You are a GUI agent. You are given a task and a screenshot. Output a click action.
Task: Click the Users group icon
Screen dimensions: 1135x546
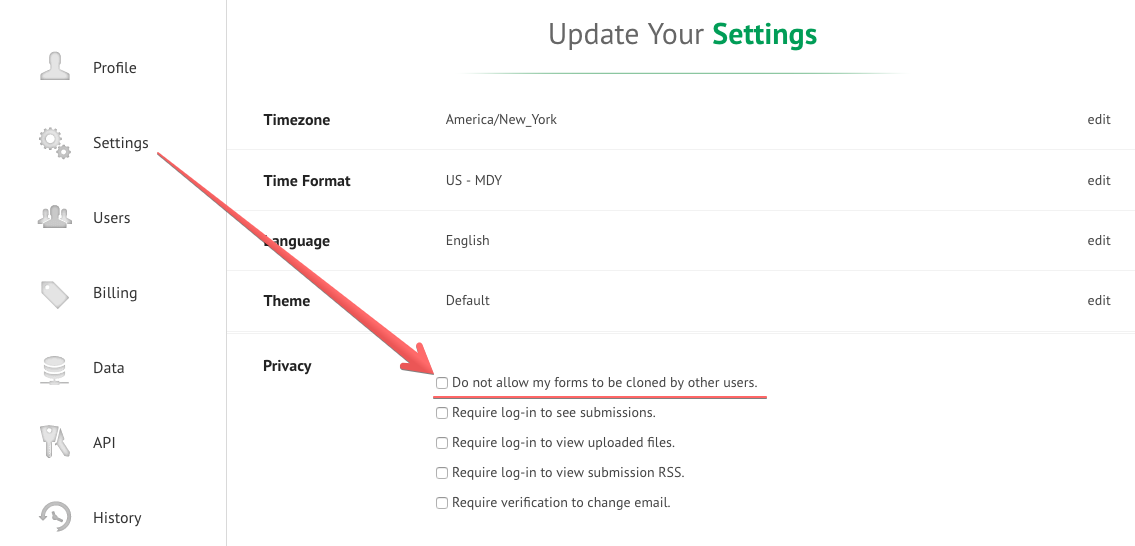click(x=54, y=217)
